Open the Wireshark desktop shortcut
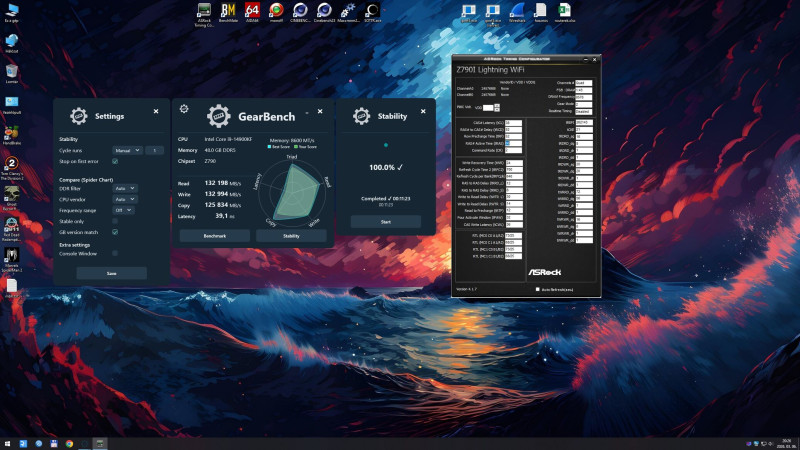 pyautogui.click(x=517, y=10)
